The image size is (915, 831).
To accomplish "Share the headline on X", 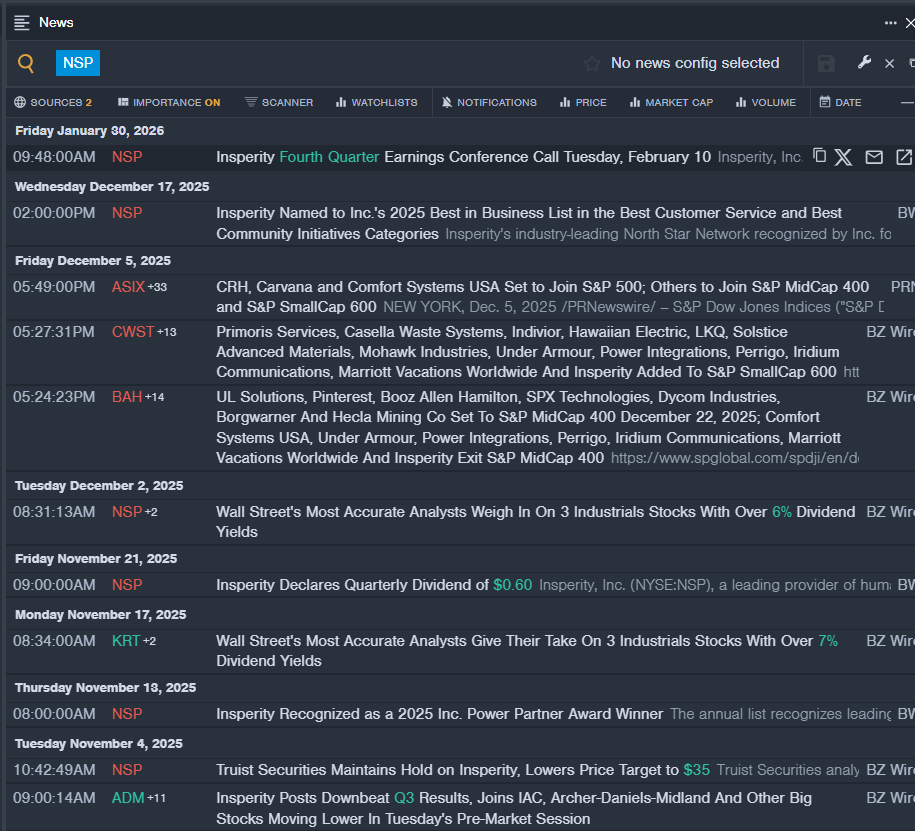I will tap(844, 157).
